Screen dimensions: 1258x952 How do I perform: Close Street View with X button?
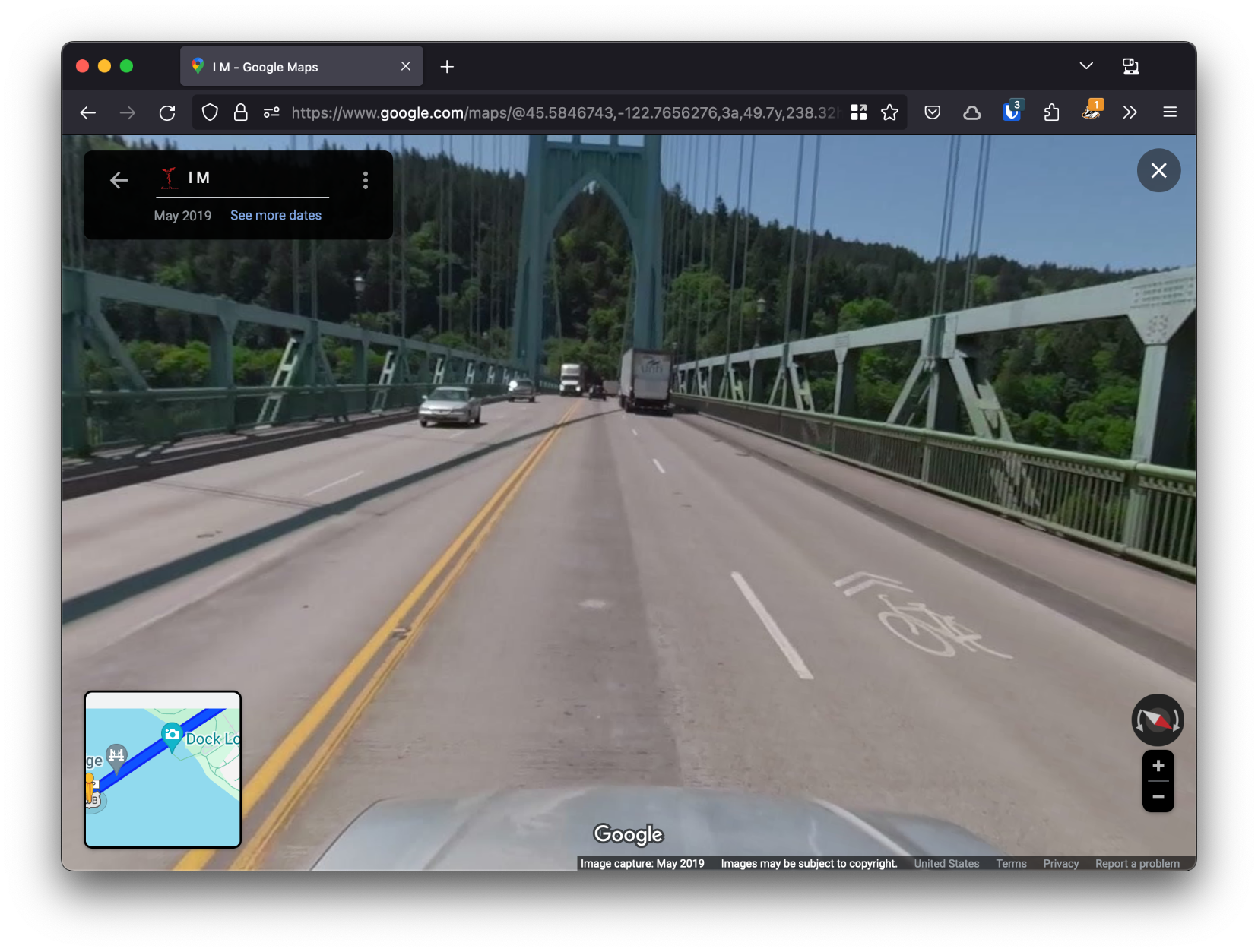(x=1158, y=171)
